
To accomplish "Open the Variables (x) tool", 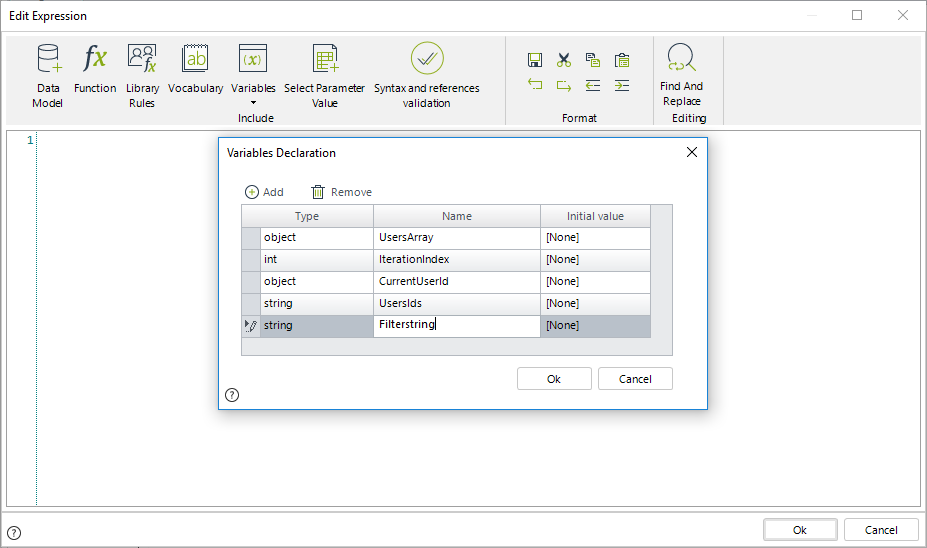I will [253, 69].
